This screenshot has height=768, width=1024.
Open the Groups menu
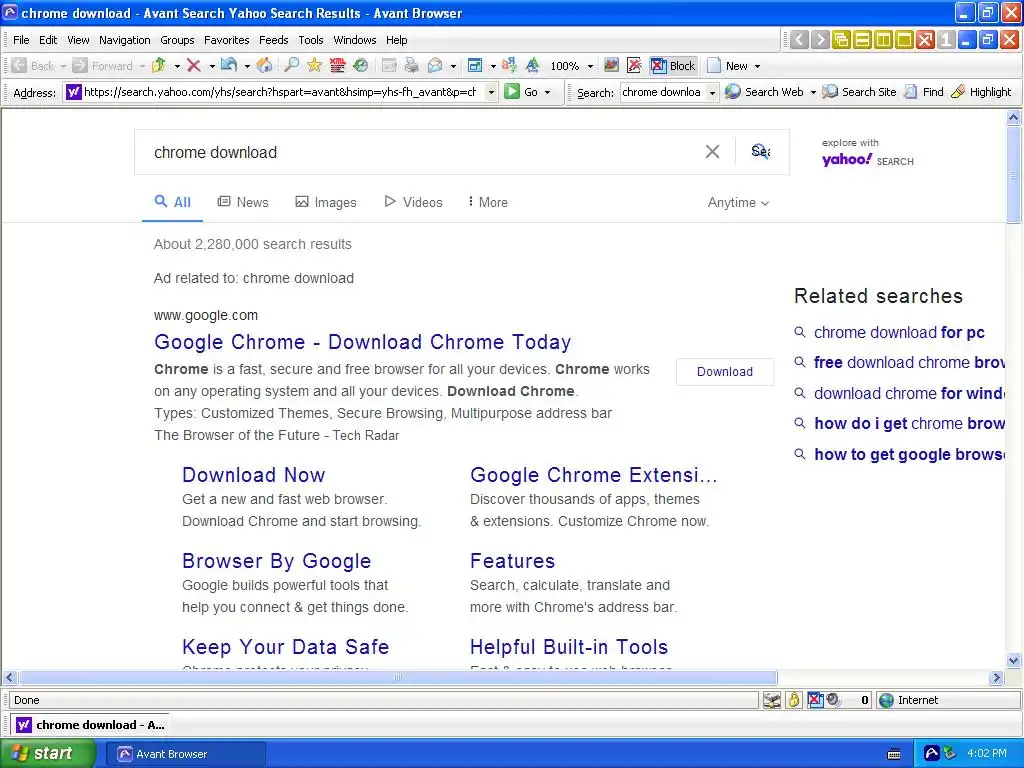click(x=177, y=40)
